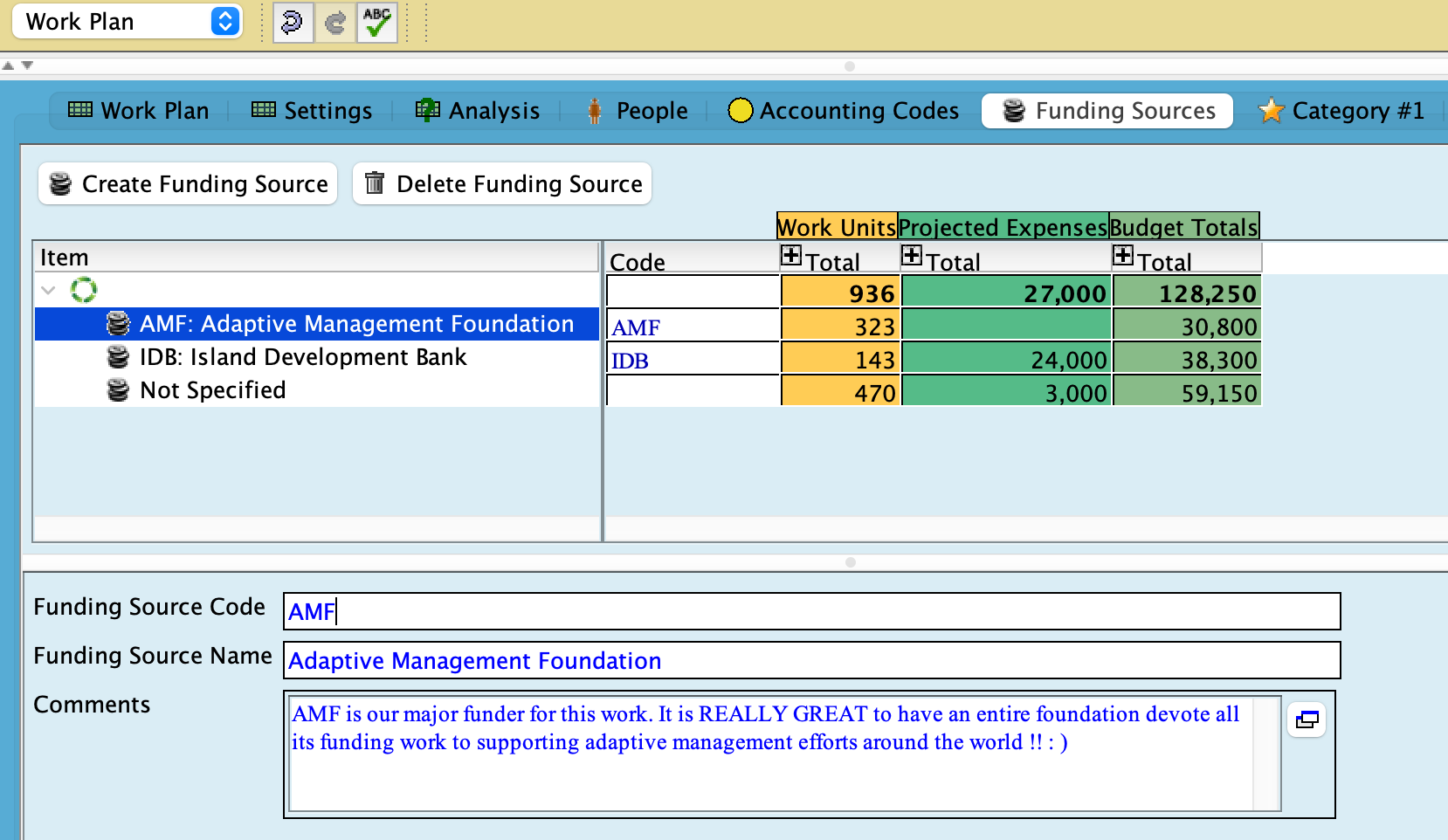This screenshot has height=840, width=1448.
Task: Expand the Projected Expenses Total column
Action: point(912,256)
